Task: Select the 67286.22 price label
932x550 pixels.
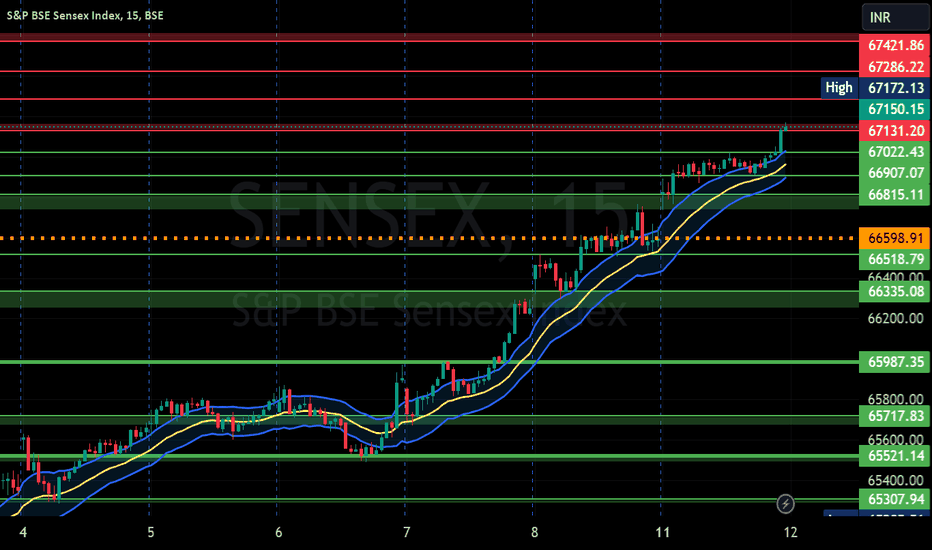Action: click(x=895, y=67)
